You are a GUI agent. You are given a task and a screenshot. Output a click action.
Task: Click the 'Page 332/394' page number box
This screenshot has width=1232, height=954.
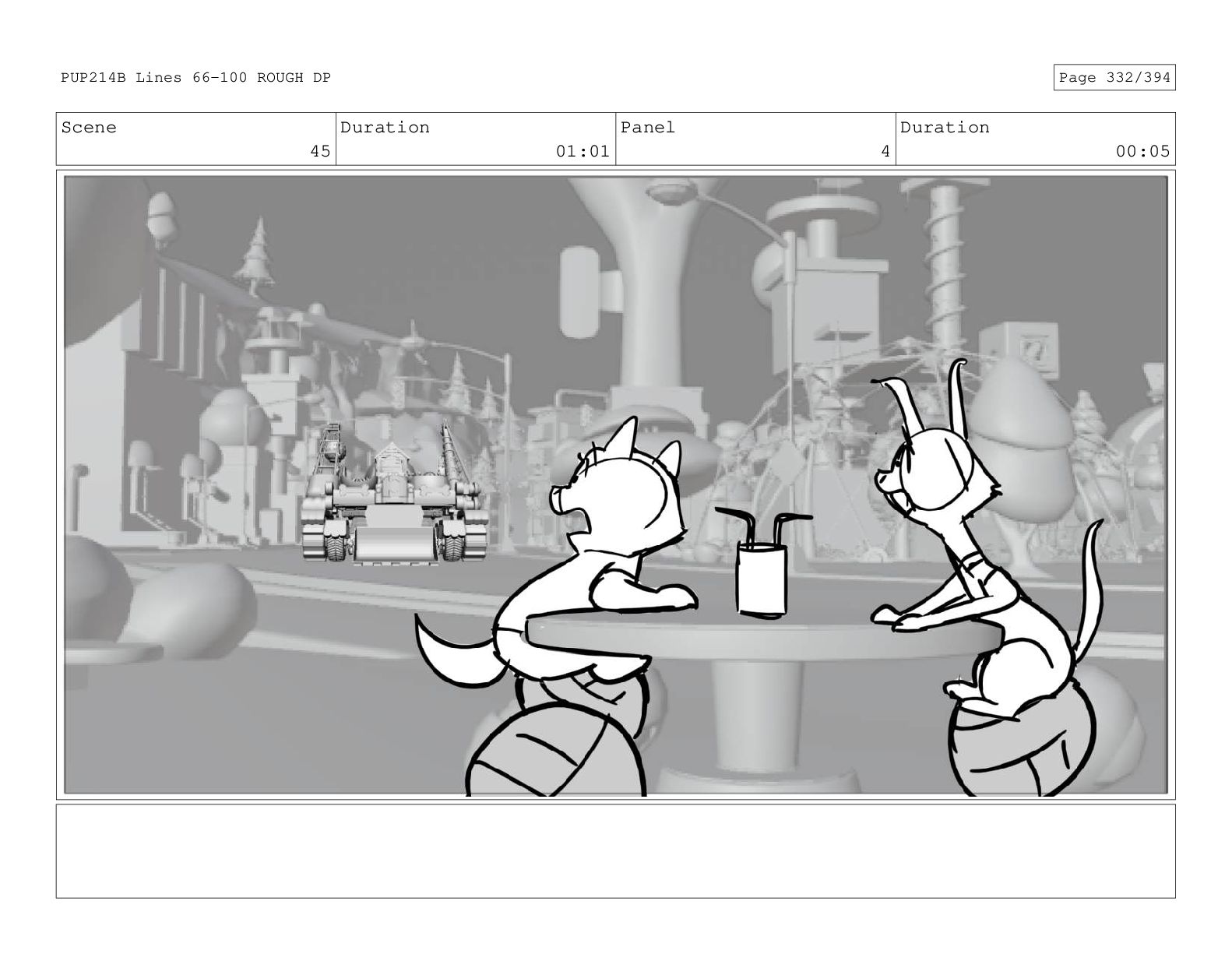pyautogui.click(x=1114, y=78)
